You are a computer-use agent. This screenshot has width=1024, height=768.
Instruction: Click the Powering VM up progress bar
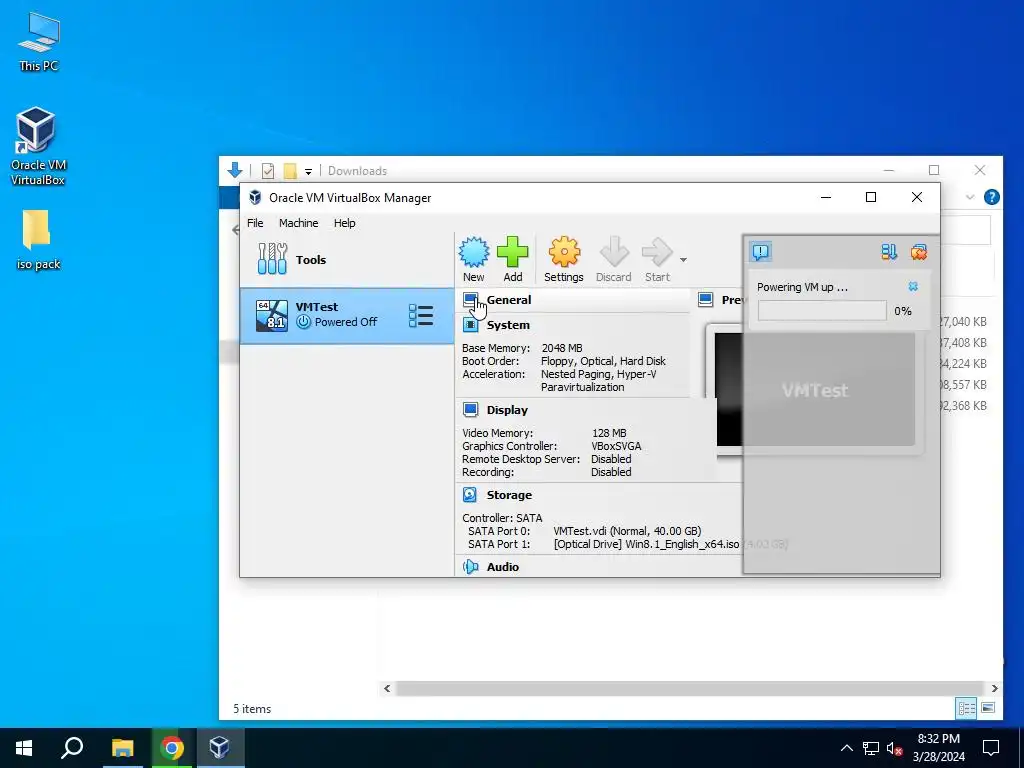[x=822, y=311]
